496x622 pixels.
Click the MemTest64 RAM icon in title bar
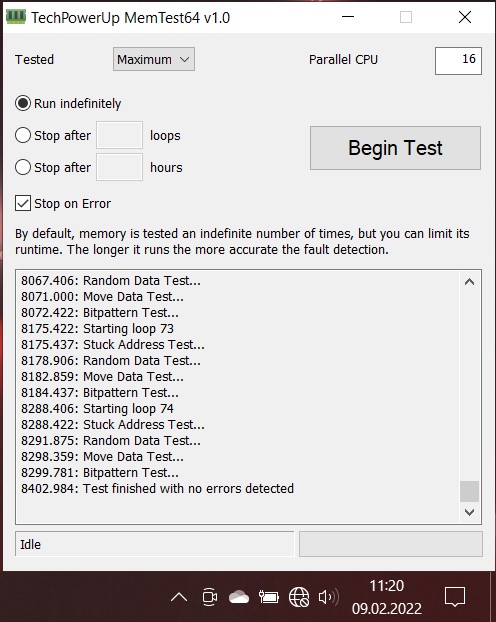(16, 17)
